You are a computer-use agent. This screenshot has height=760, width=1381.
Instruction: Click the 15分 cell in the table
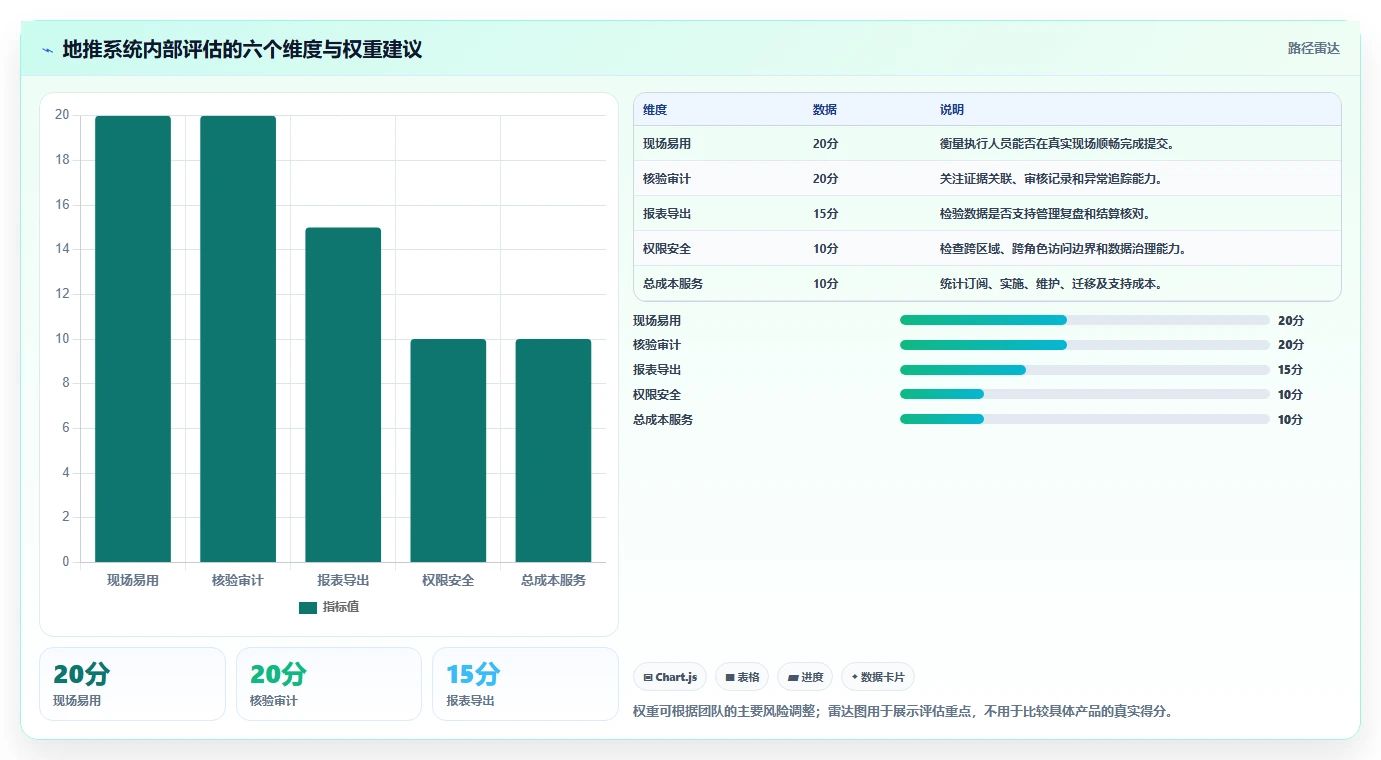826,214
